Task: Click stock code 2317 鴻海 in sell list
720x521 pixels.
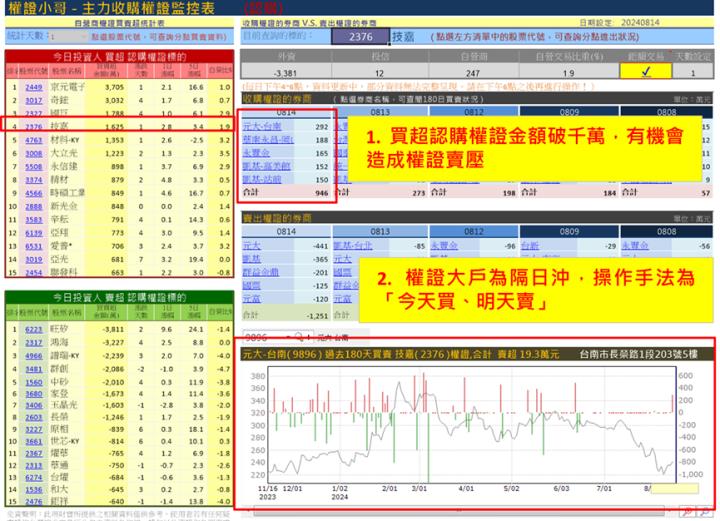Action: (33, 342)
